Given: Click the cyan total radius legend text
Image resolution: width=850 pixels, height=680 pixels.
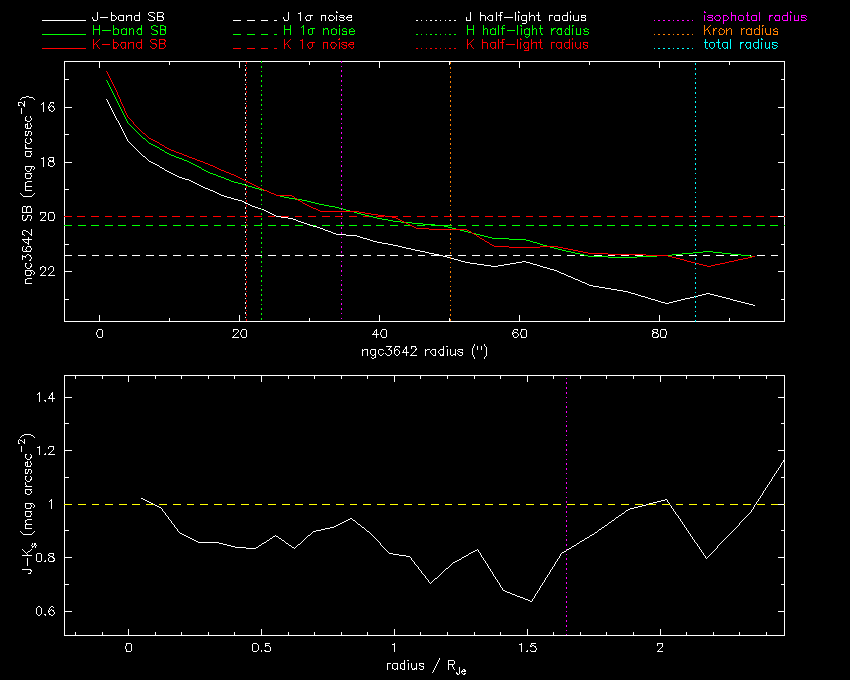Looking at the screenshot, I should [x=740, y=46].
